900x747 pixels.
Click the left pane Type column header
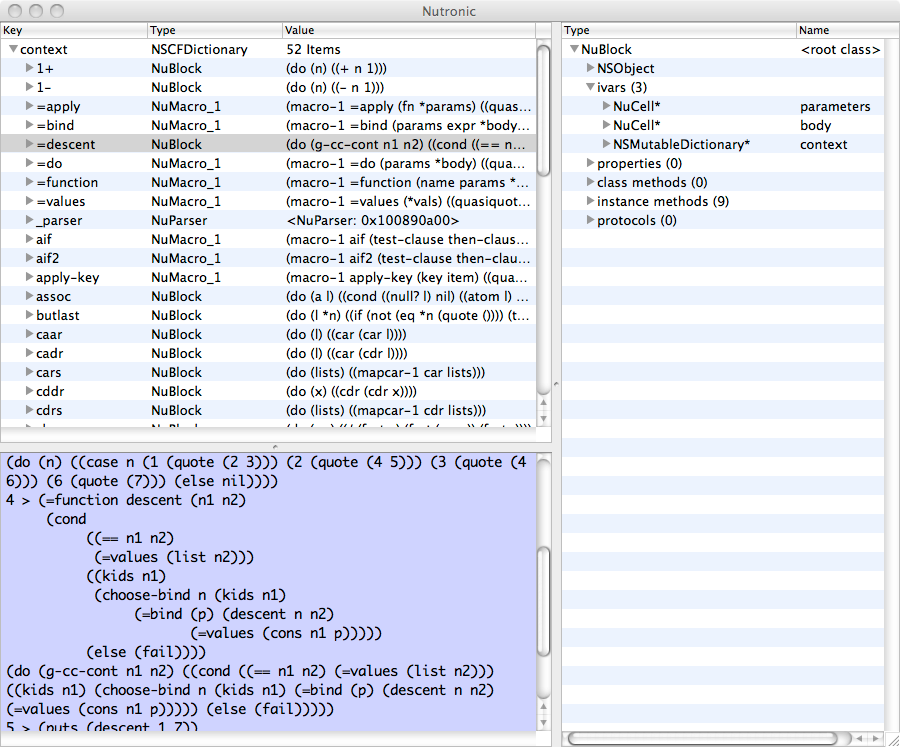(x=215, y=30)
